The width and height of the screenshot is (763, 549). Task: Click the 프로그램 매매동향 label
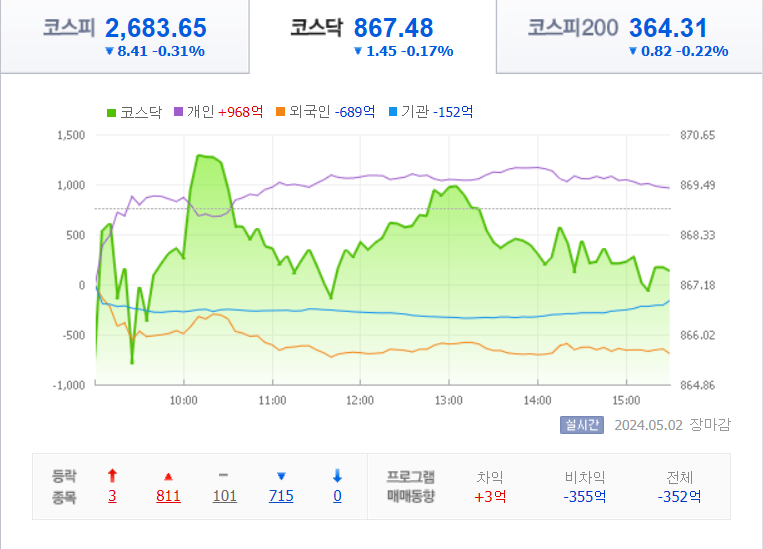(411, 486)
